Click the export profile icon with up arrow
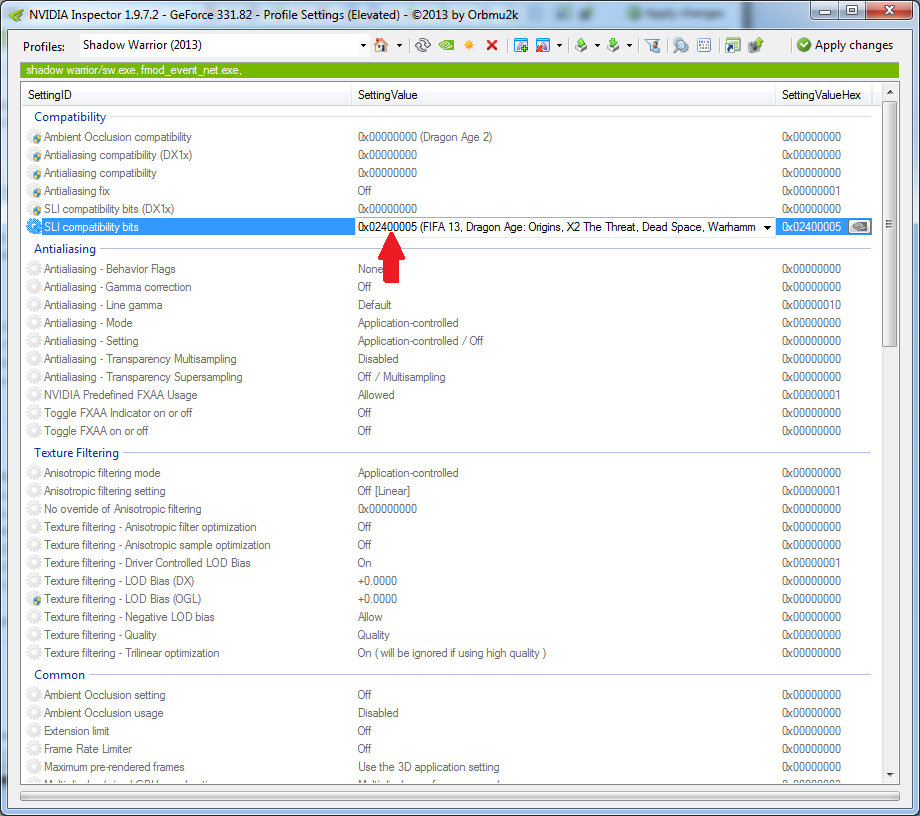 pyautogui.click(x=581, y=45)
